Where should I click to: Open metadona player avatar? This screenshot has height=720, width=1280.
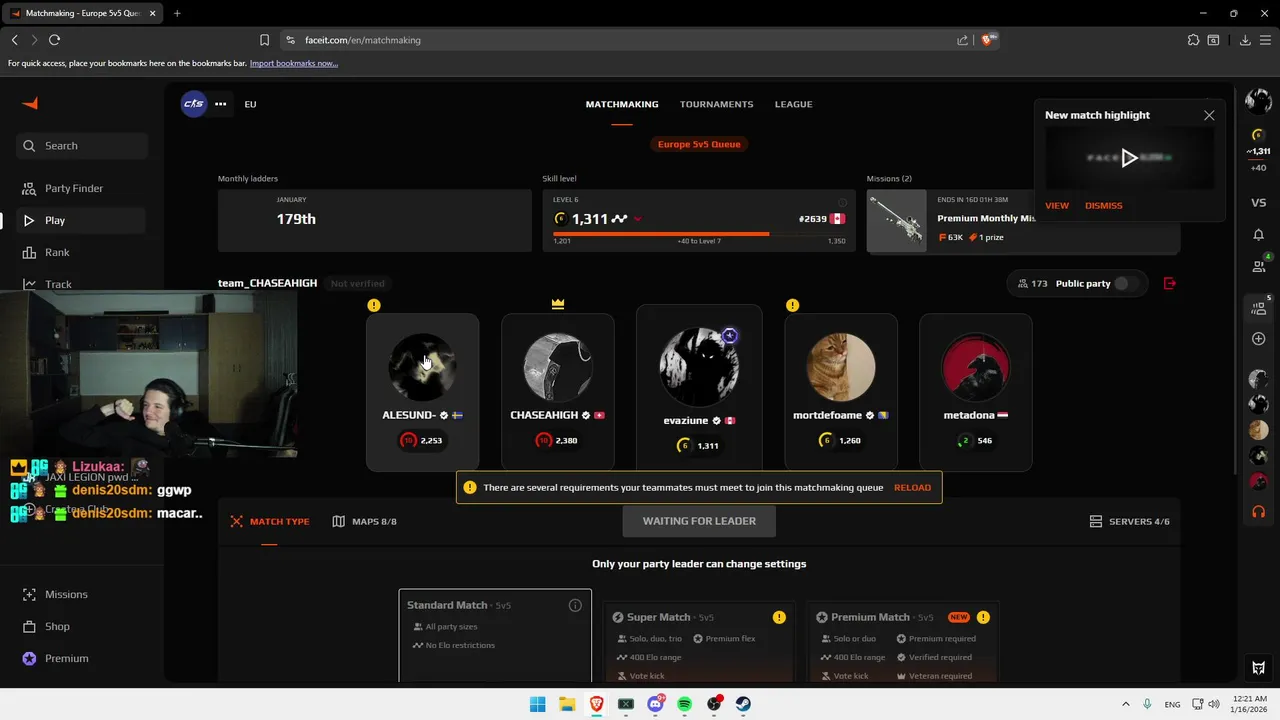coord(975,366)
